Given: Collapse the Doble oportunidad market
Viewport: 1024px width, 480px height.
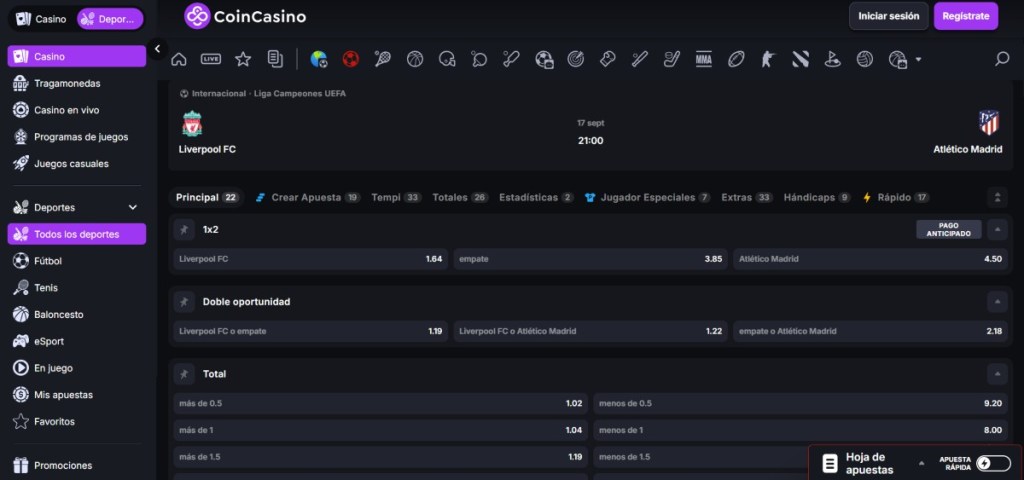Looking at the screenshot, I should point(996,302).
